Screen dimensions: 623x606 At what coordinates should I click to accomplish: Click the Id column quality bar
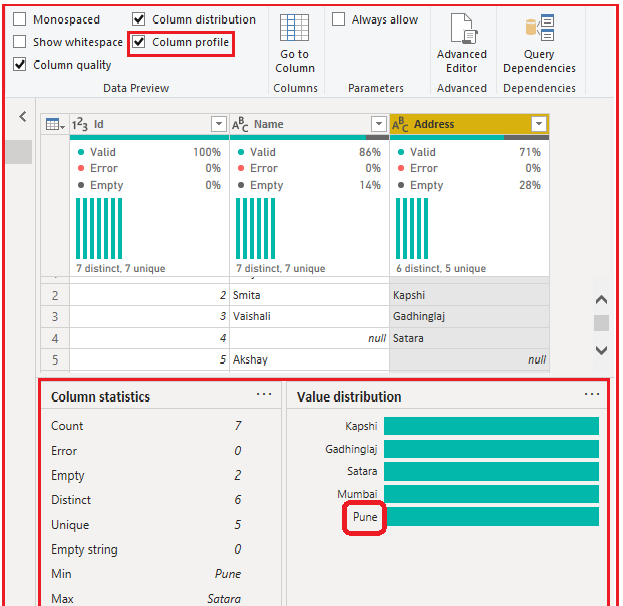coord(149,137)
